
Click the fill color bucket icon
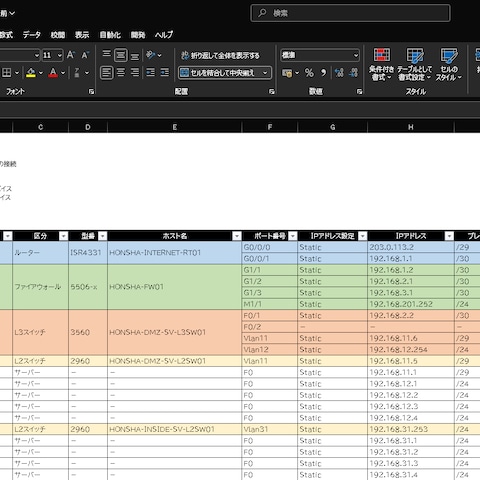[x=31, y=73]
